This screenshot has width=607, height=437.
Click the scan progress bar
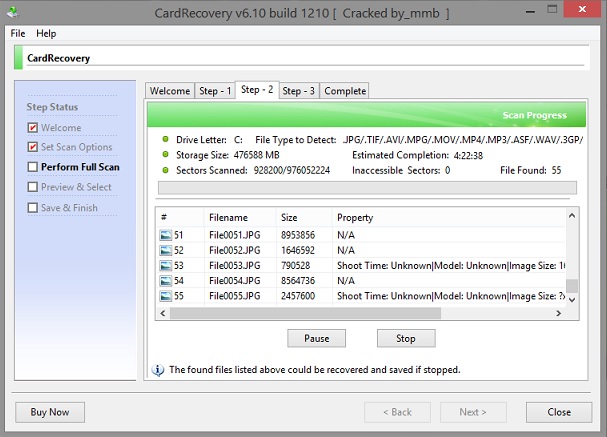coord(367,188)
